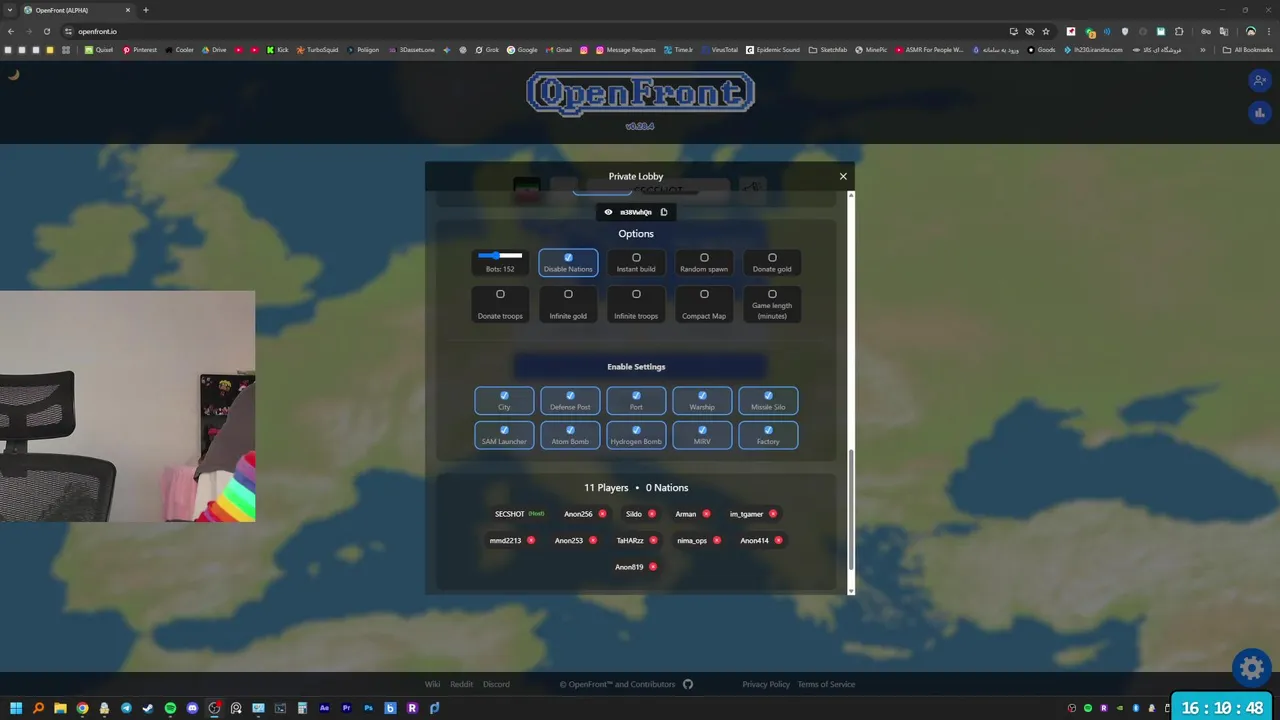Open the Wiki footer link
Image resolution: width=1280 pixels, height=720 pixels.
click(432, 684)
